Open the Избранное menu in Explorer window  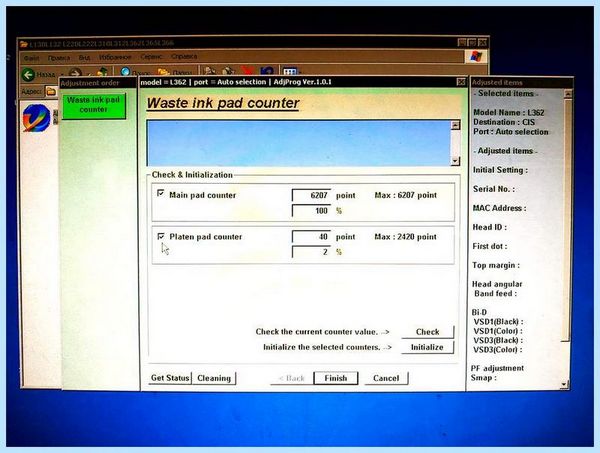[115, 57]
